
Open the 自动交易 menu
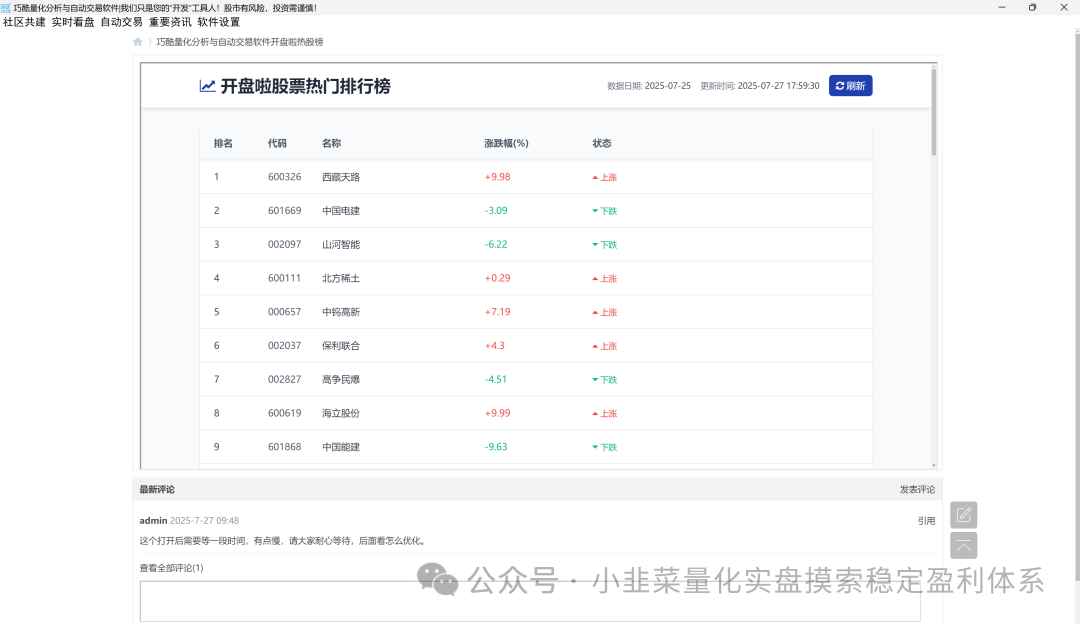(121, 22)
